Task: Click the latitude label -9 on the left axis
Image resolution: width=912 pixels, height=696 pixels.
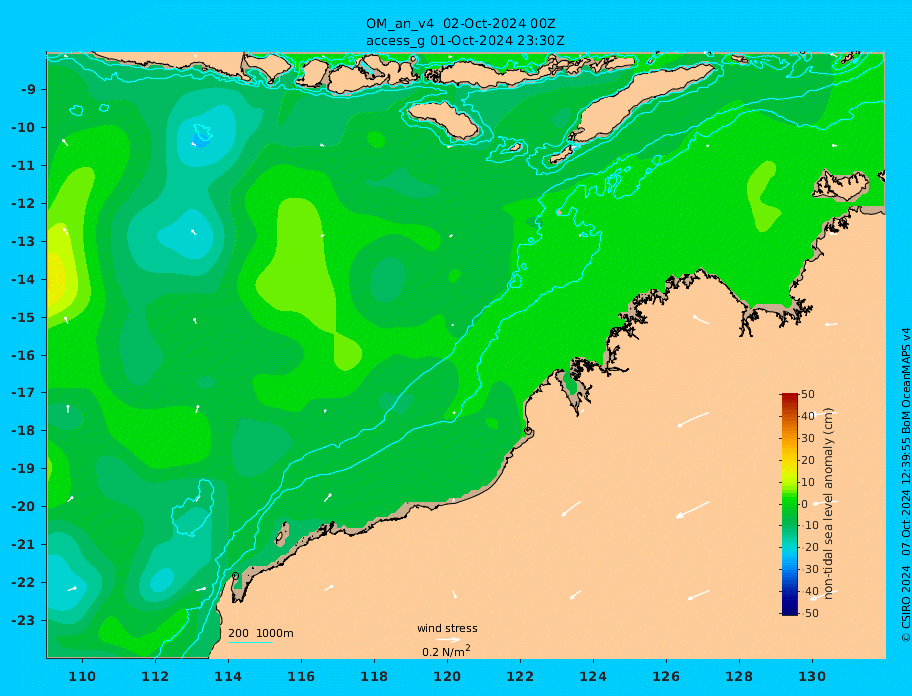Action: pyautogui.click(x=28, y=90)
